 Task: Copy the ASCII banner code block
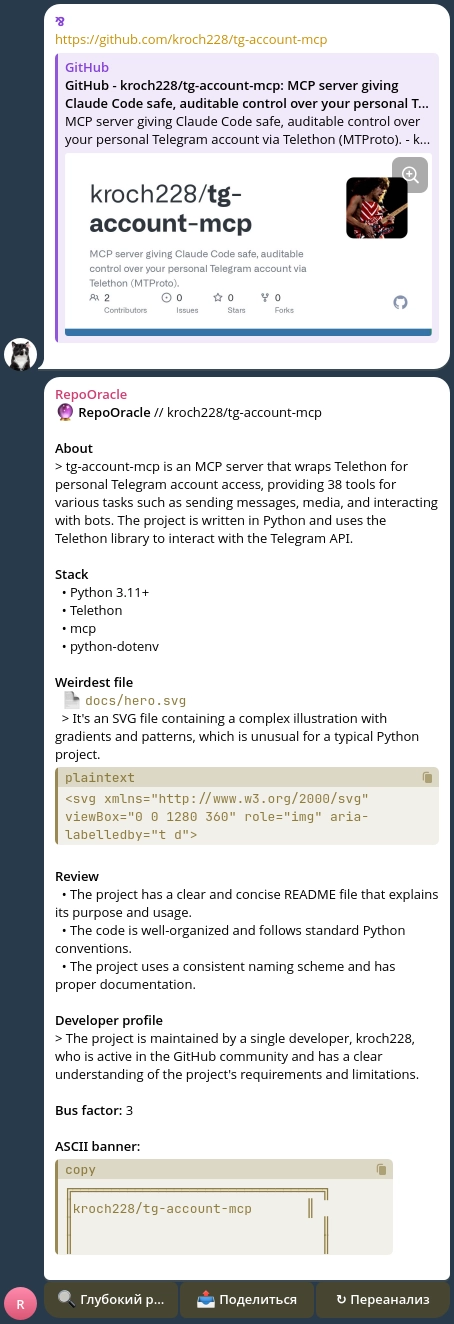pos(381,1169)
